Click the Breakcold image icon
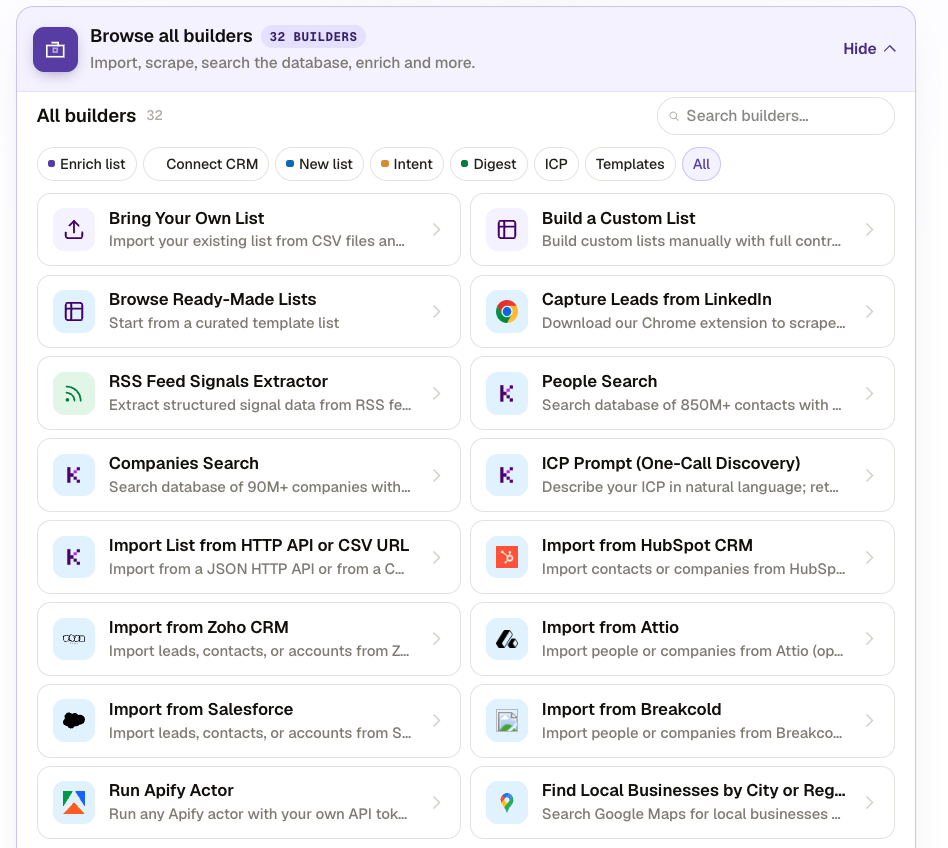The image size is (948, 848). (x=507, y=720)
